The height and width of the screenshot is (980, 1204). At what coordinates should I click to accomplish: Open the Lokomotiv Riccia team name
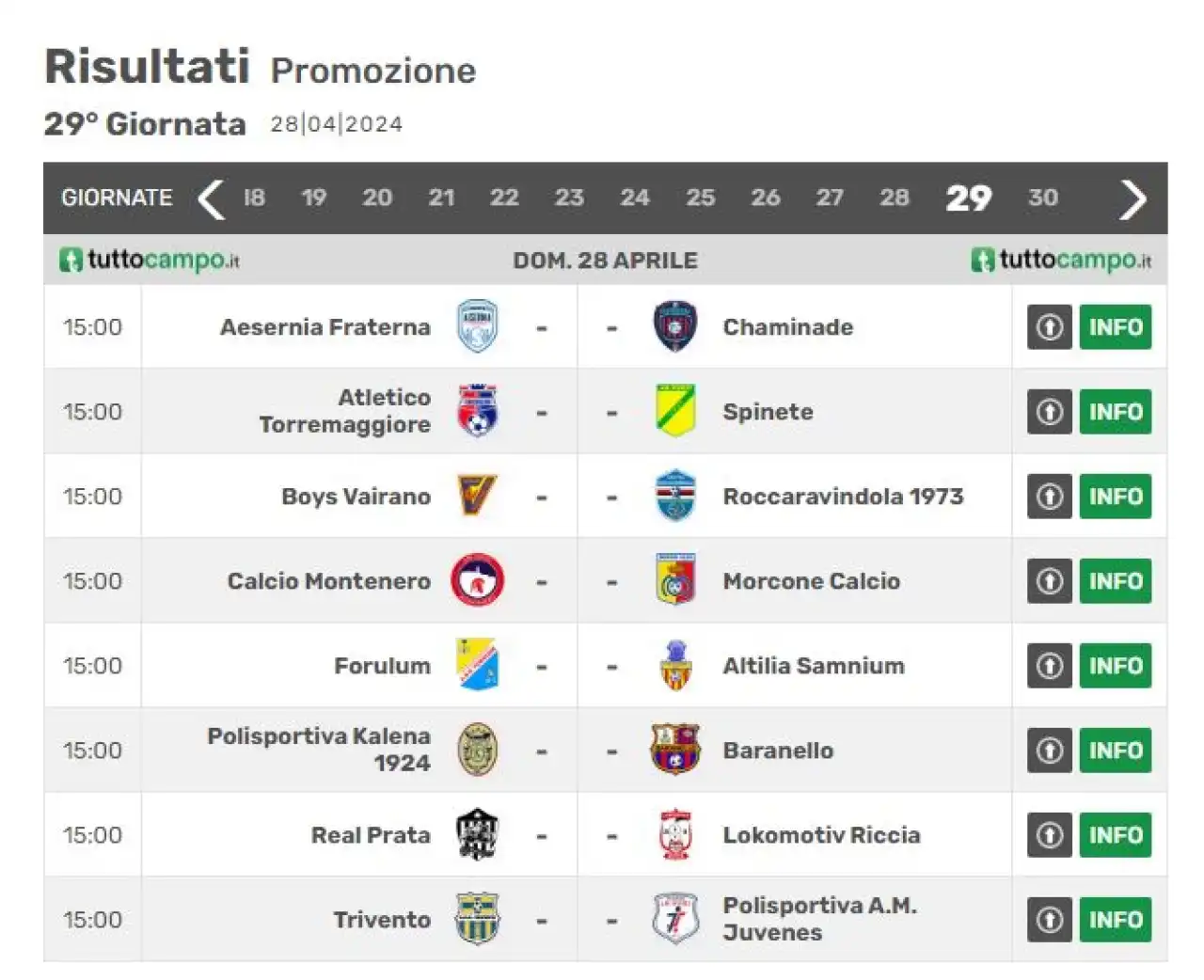tap(821, 835)
